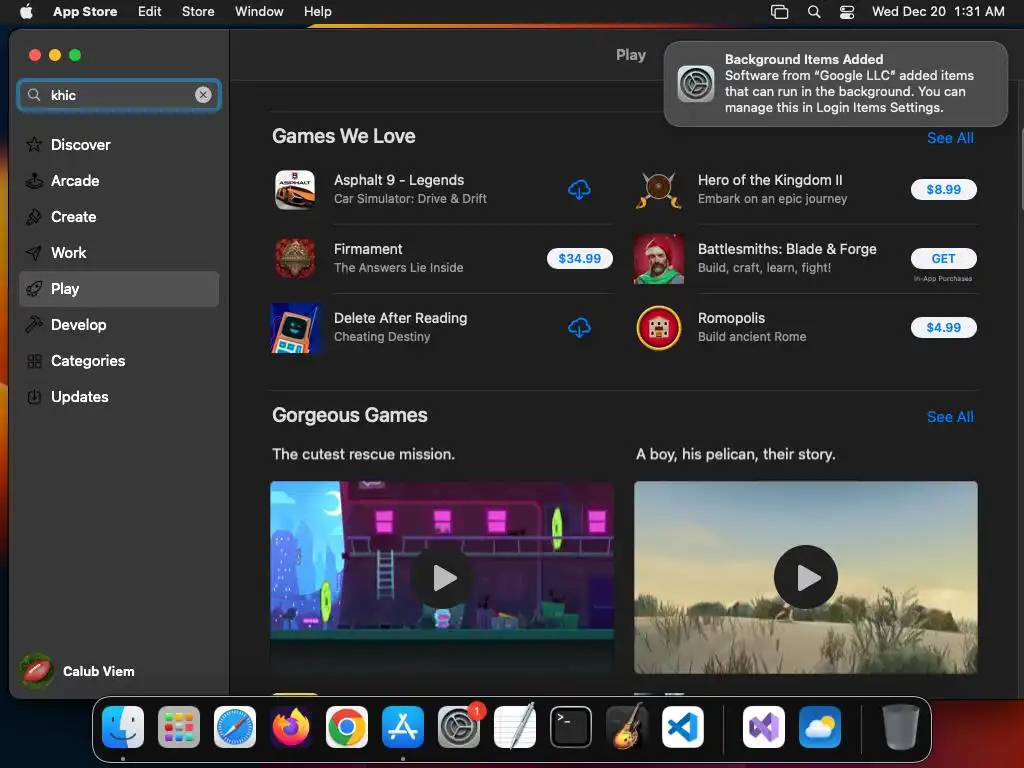This screenshot has width=1024, height=768.
Task: See all Gorgeous Games
Action: tap(950, 417)
